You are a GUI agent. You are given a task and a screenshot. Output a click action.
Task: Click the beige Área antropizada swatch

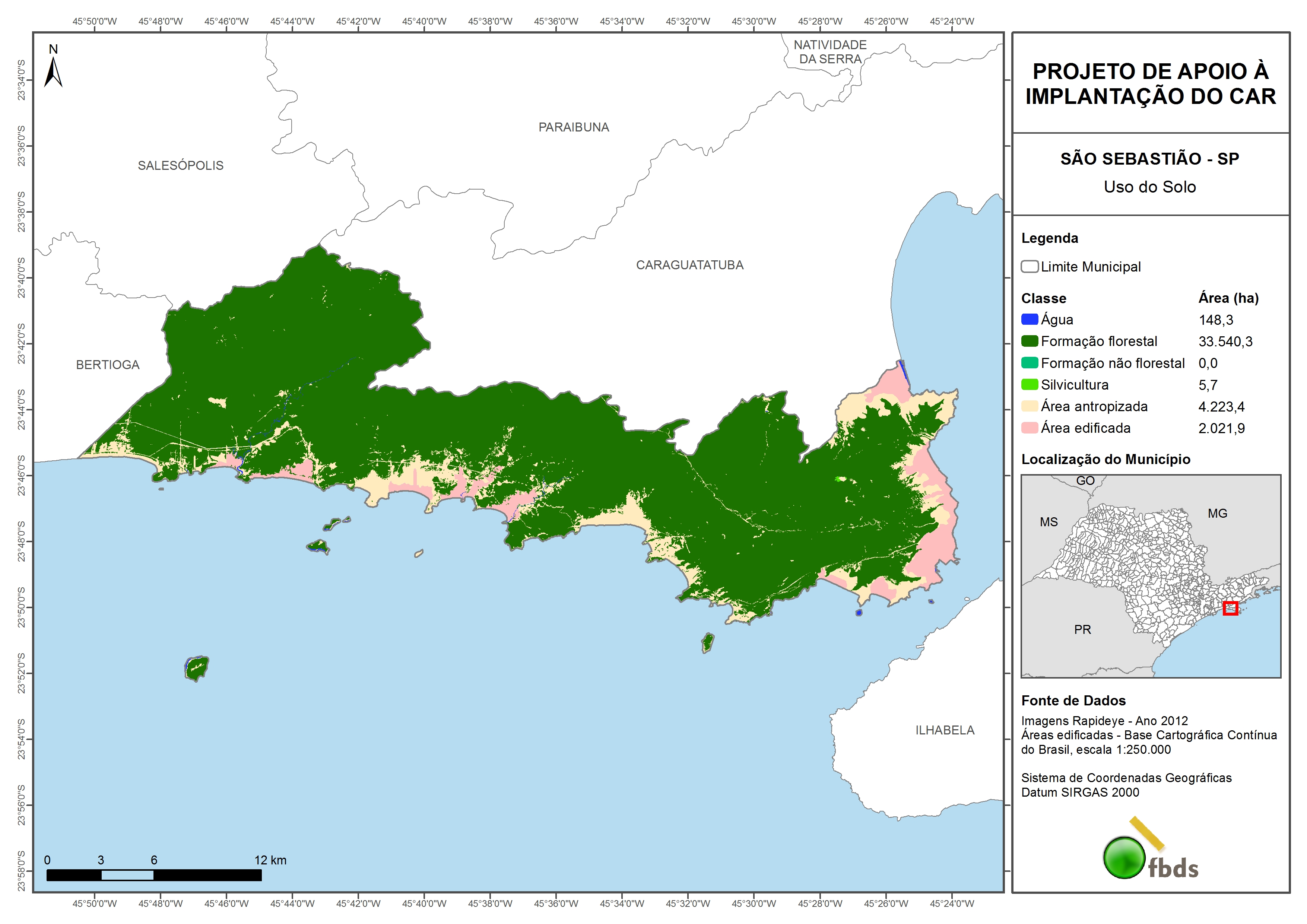pyautogui.click(x=1029, y=406)
